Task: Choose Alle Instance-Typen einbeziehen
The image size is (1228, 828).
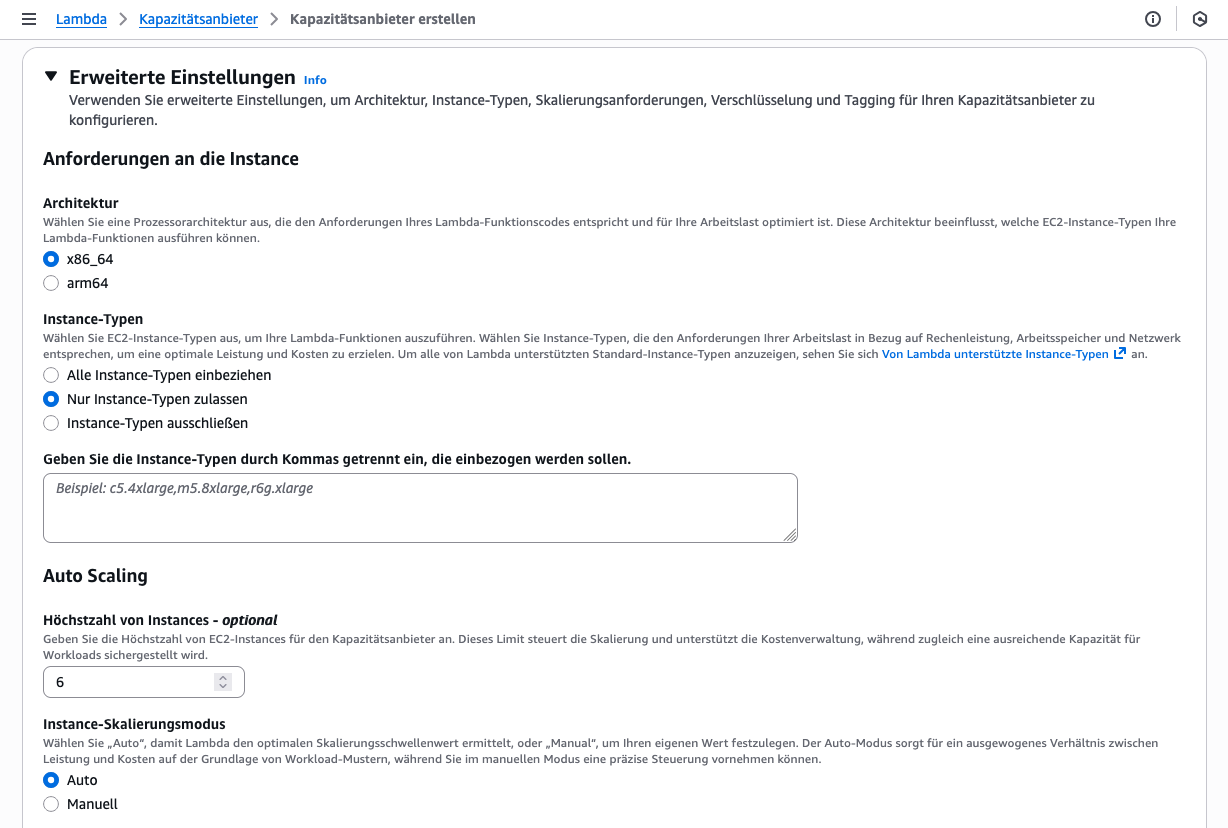Action: (x=52, y=375)
